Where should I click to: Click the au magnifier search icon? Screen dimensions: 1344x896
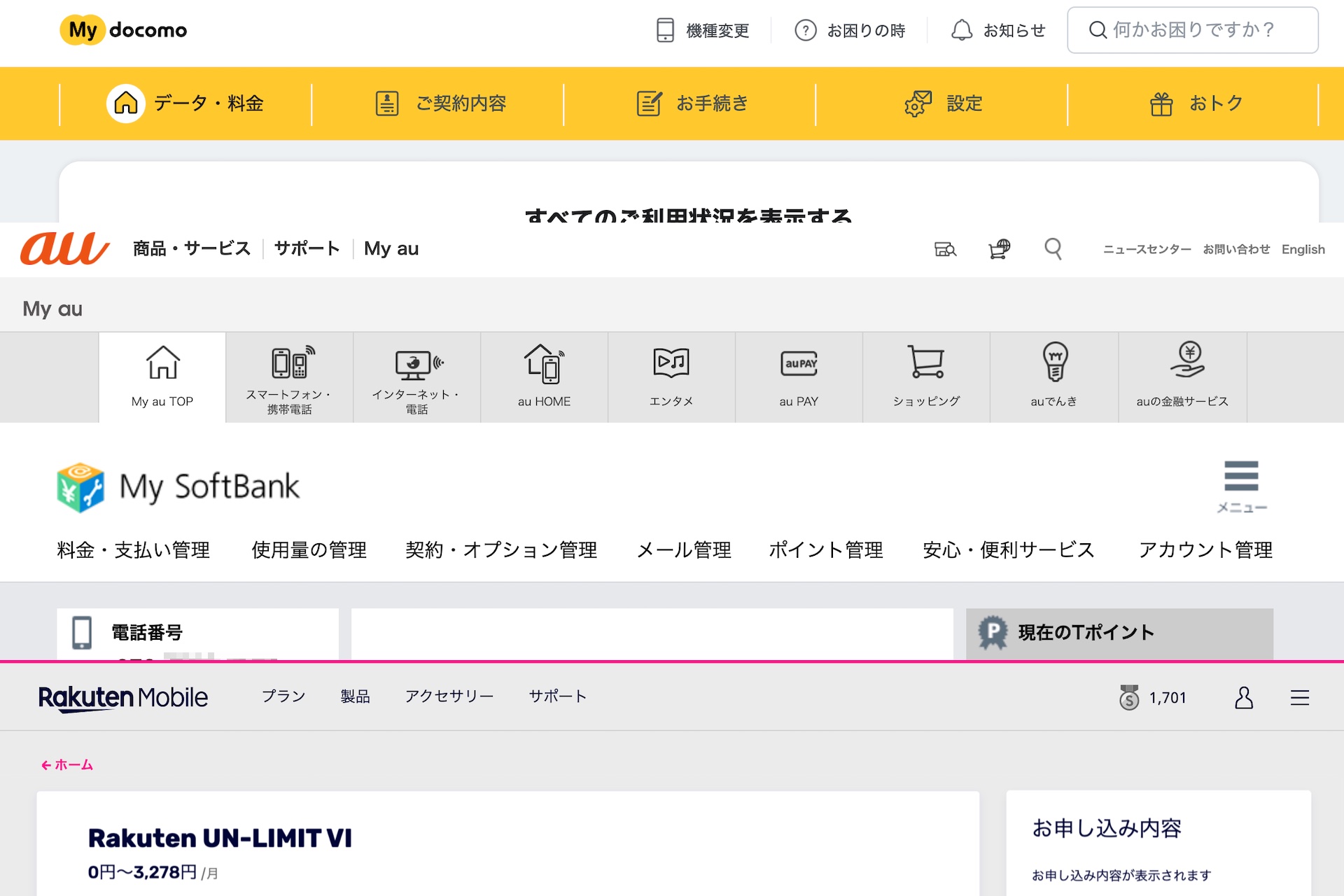(x=1053, y=248)
